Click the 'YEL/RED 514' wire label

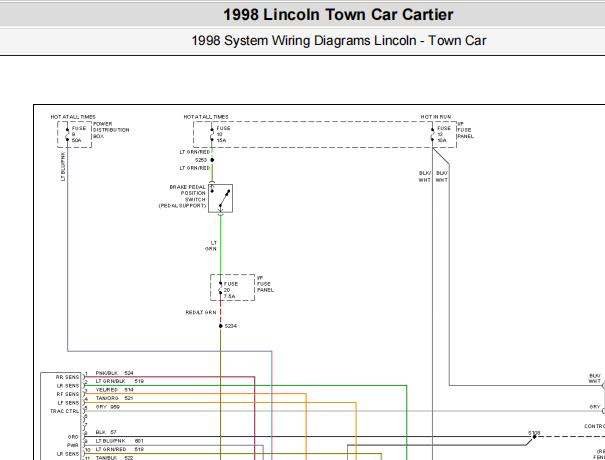[x=114, y=390]
